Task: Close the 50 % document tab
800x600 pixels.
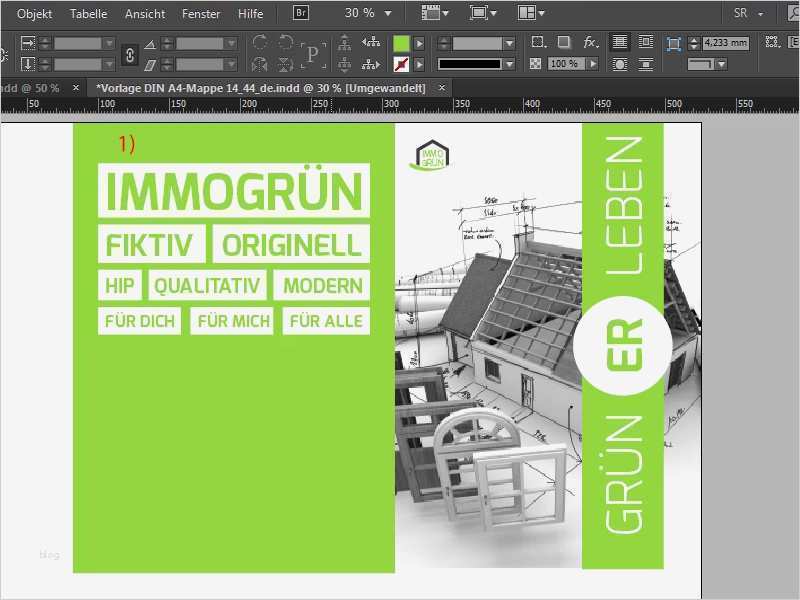Action: [76, 88]
